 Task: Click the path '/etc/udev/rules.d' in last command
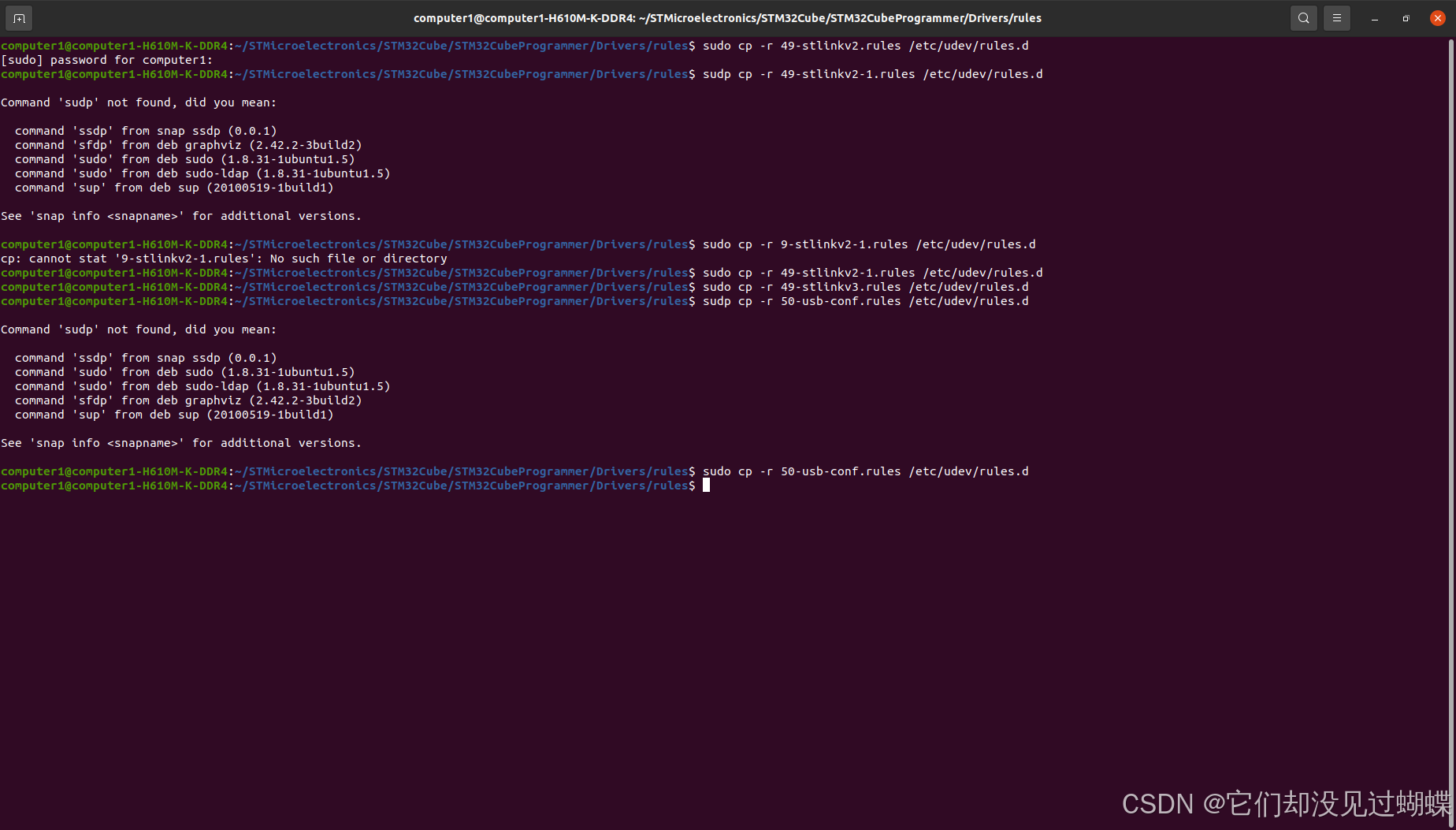point(968,471)
